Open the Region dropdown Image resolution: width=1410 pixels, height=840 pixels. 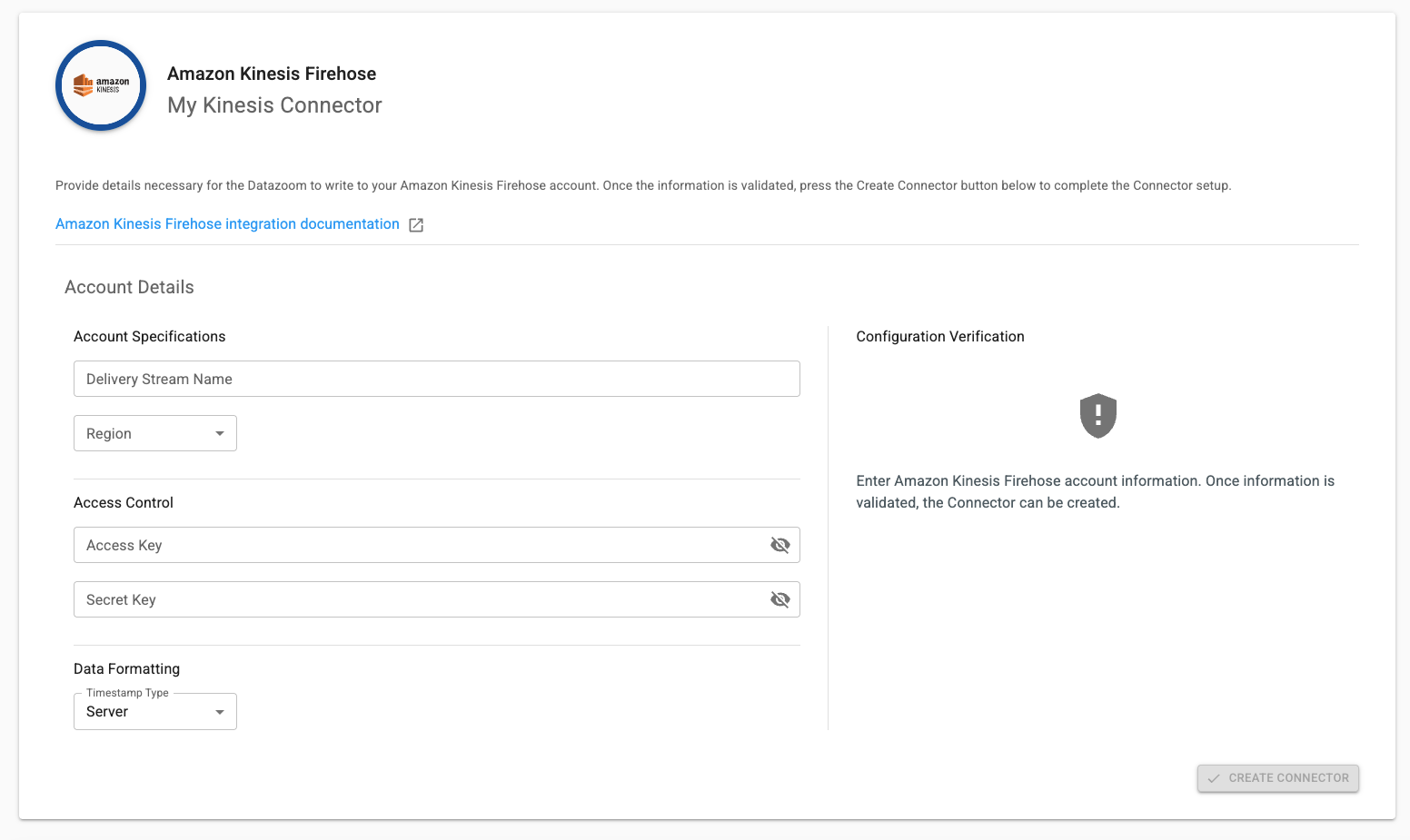click(155, 433)
